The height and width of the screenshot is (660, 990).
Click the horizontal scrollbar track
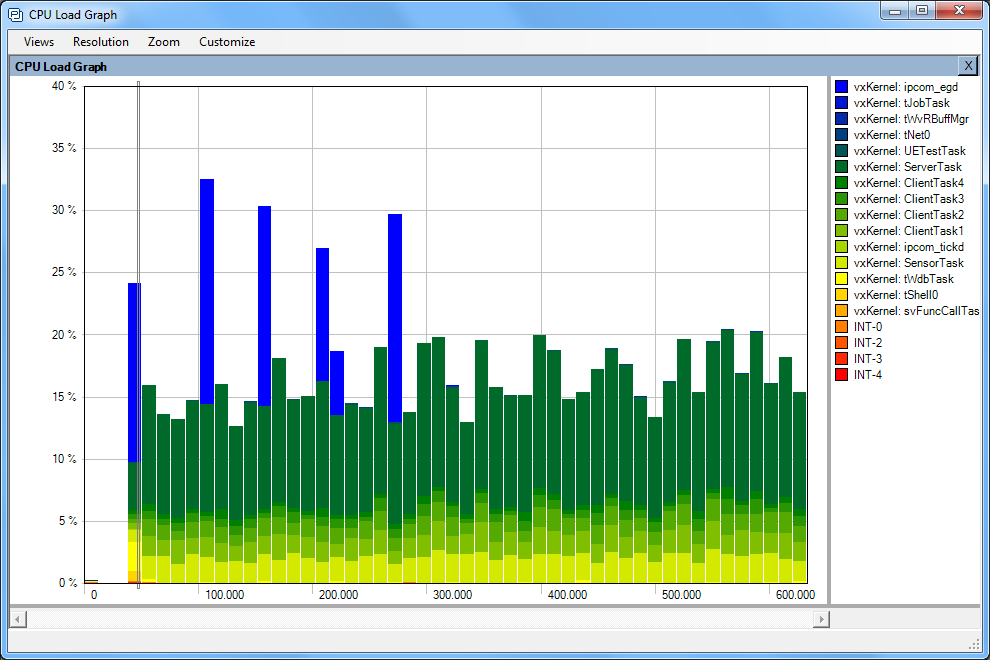tap(420, 619)
